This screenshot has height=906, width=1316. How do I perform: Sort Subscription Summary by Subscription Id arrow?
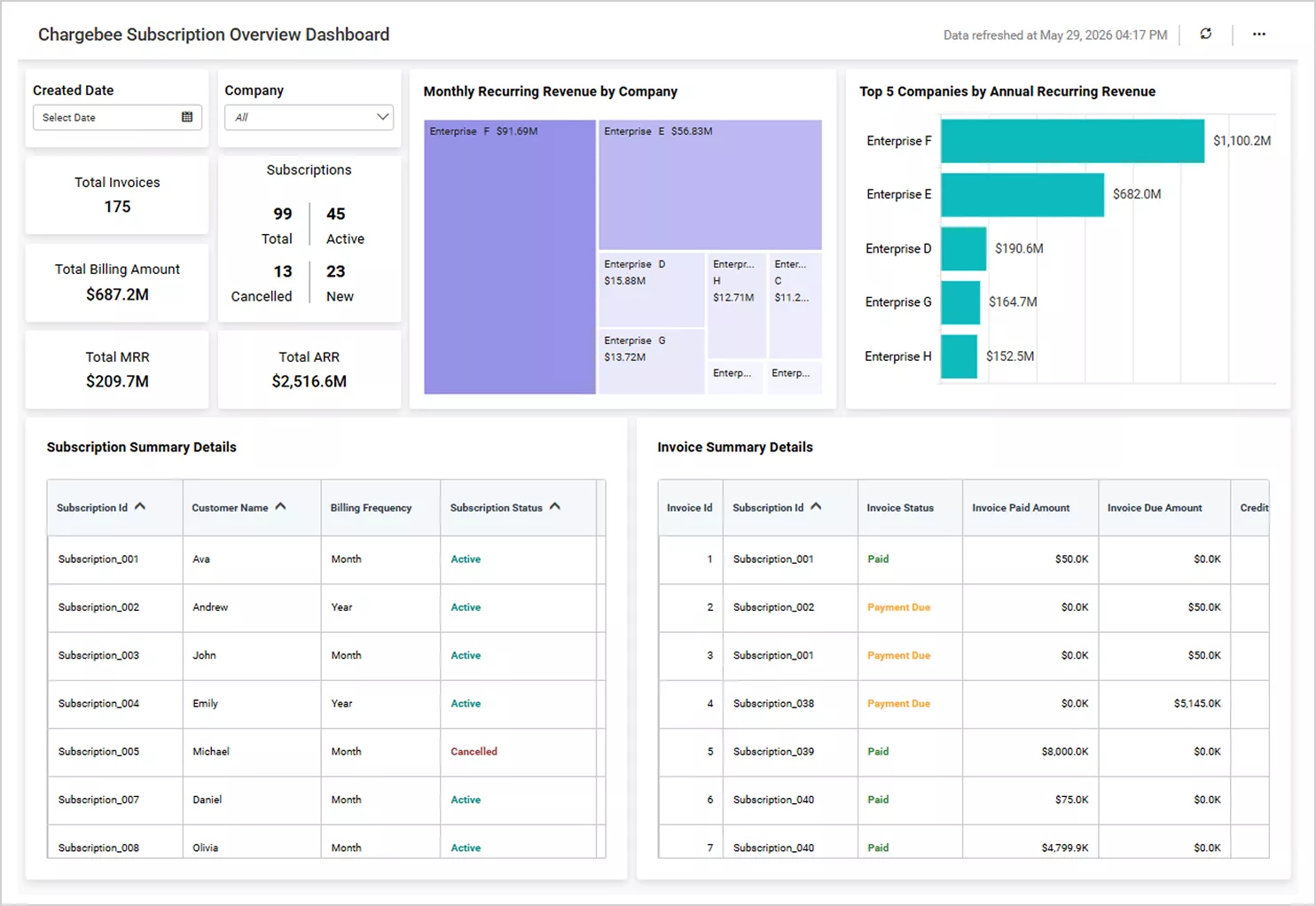pyautogui.click(x=140, y=506)
